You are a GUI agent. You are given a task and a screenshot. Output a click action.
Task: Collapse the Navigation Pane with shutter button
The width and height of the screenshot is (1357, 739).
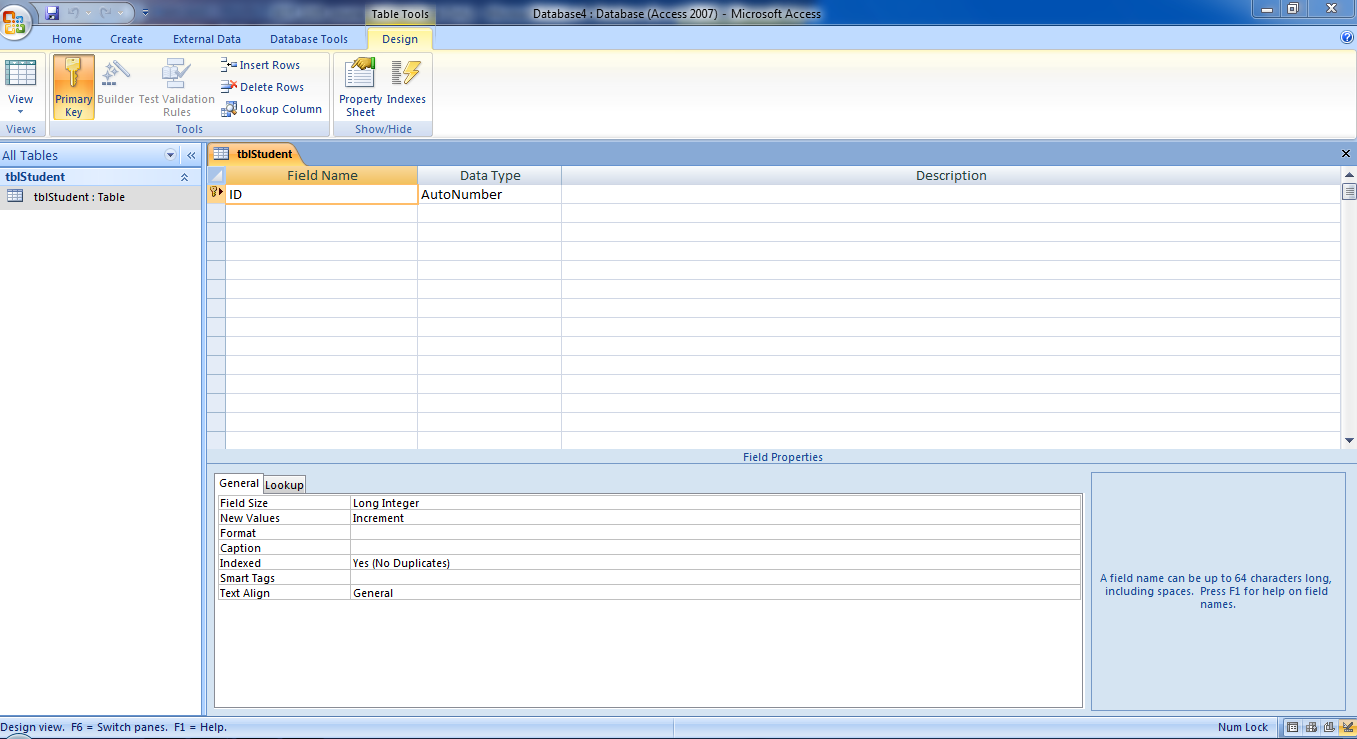191,155
